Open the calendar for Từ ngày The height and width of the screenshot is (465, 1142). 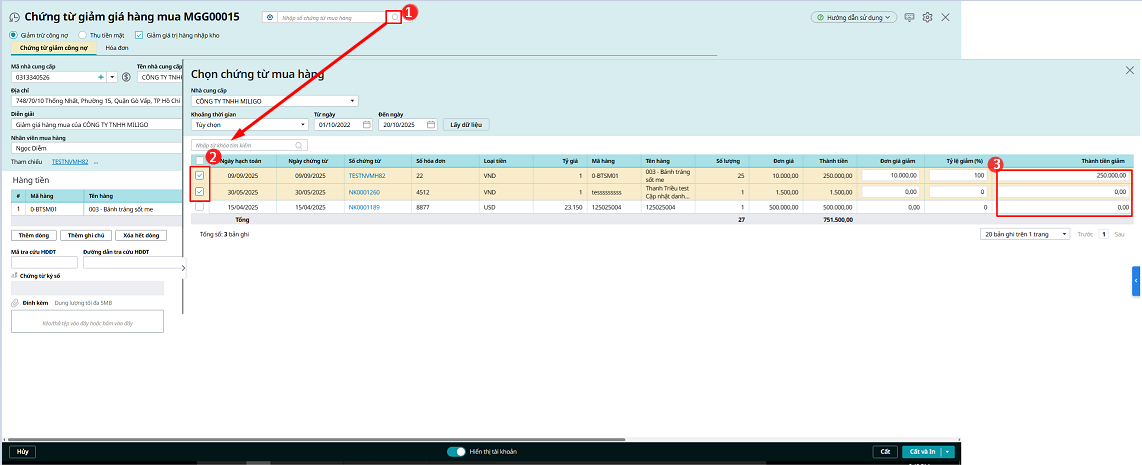[368, 125]
